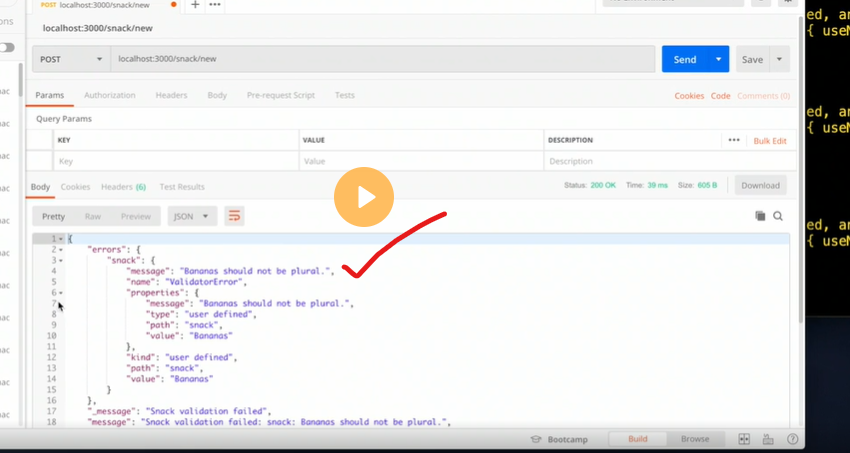The width and height of the screenshot is (850, 453).
Task: Open the help question mark icon
Action: point(792,439)
